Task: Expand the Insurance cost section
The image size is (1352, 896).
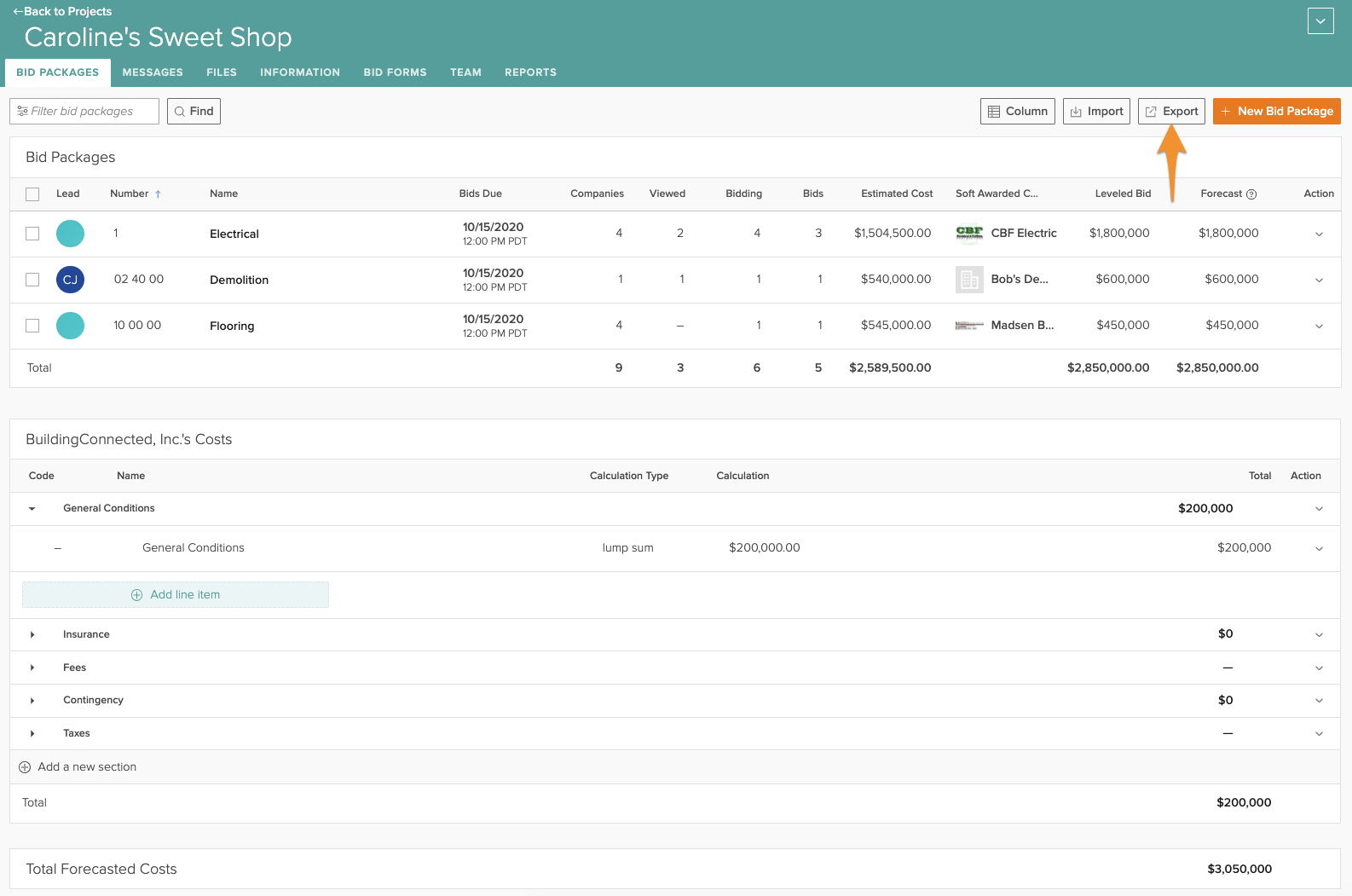Action: coord(32,635)
